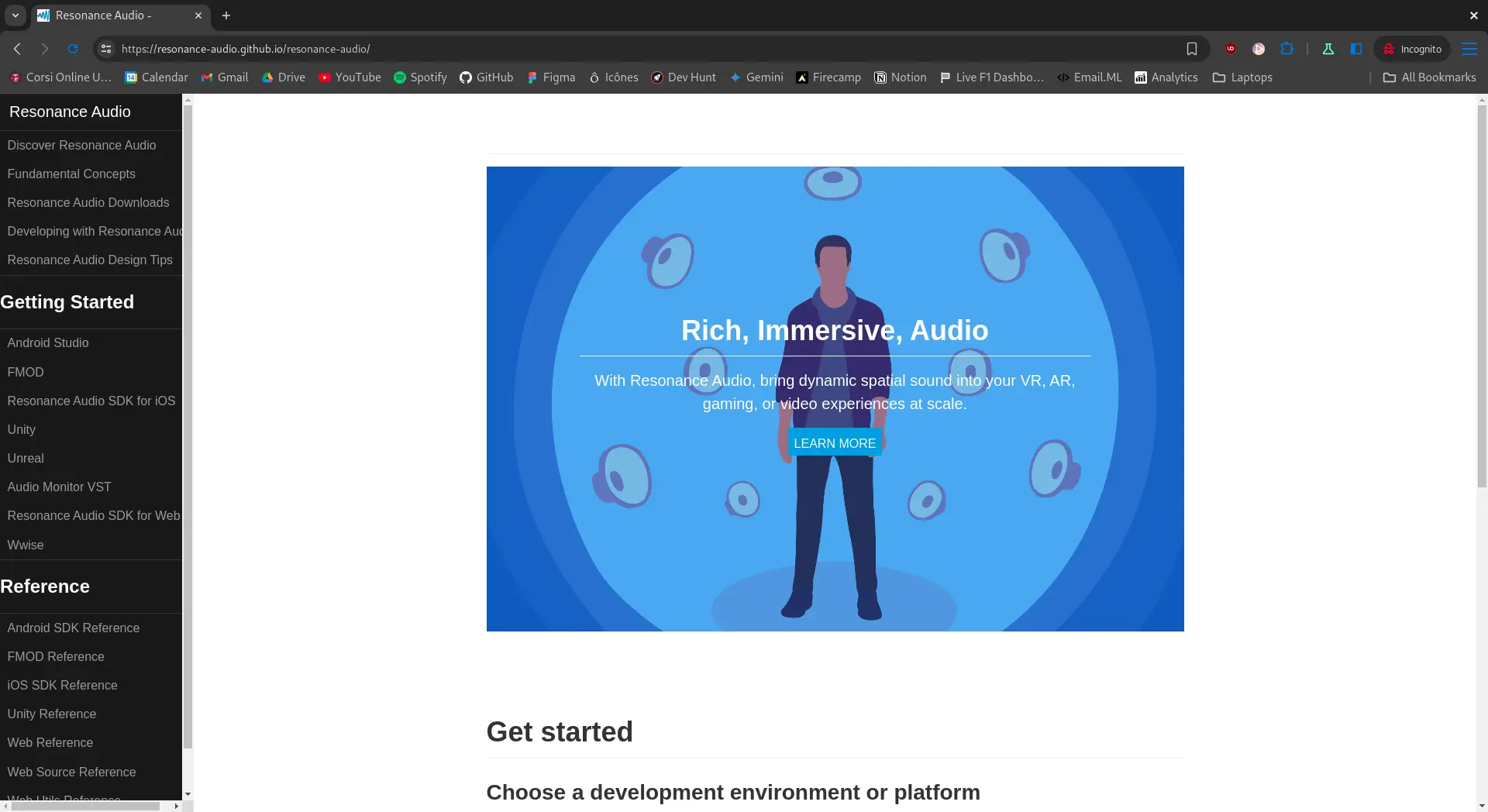Open the tab search dropdown arrow
1488x812 pixels.
pyautogui.click(x=15, y=15)
